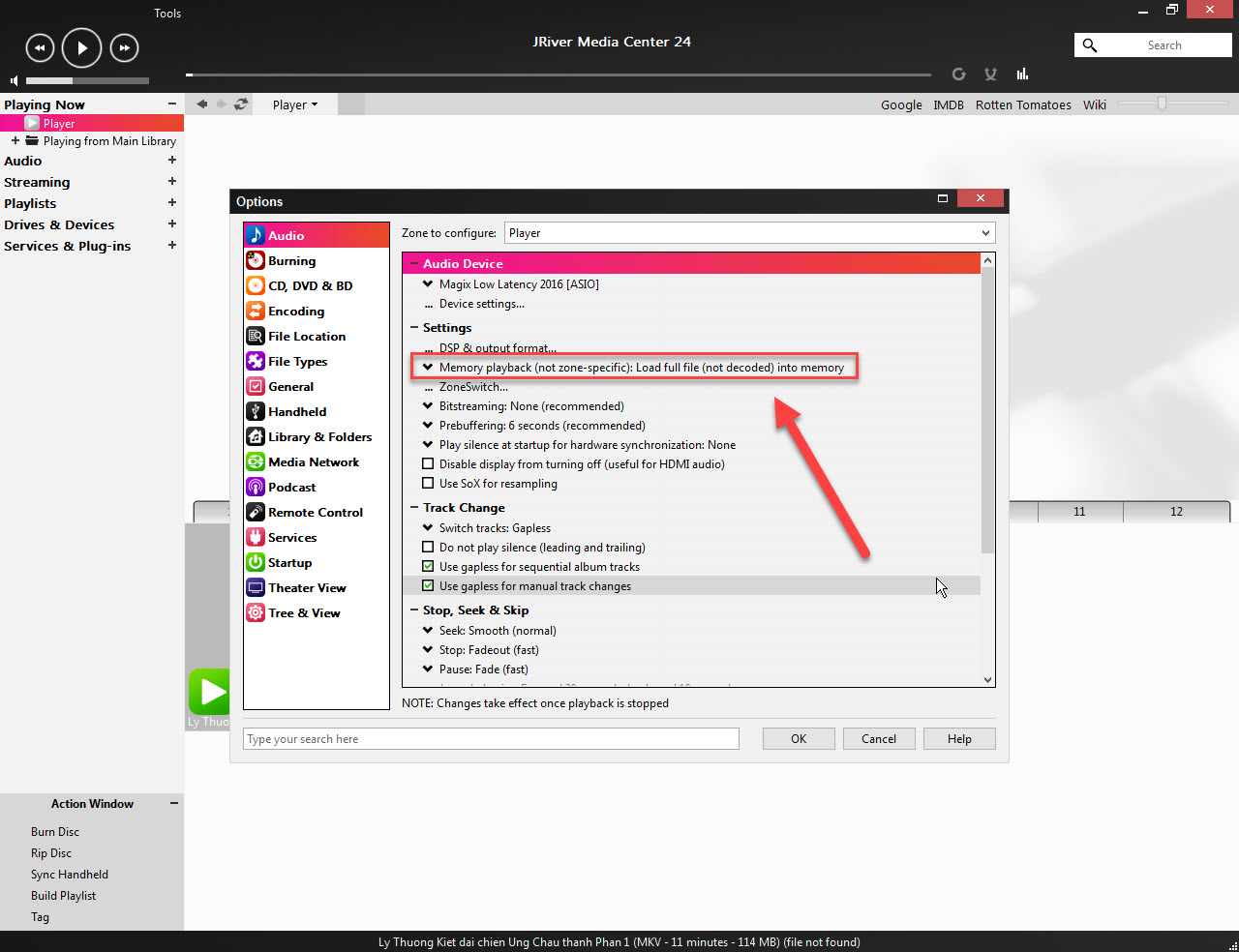This screenshot has width=1239, height=952.
Task: Select the Audio options category
Action: (x=317, y=235)
